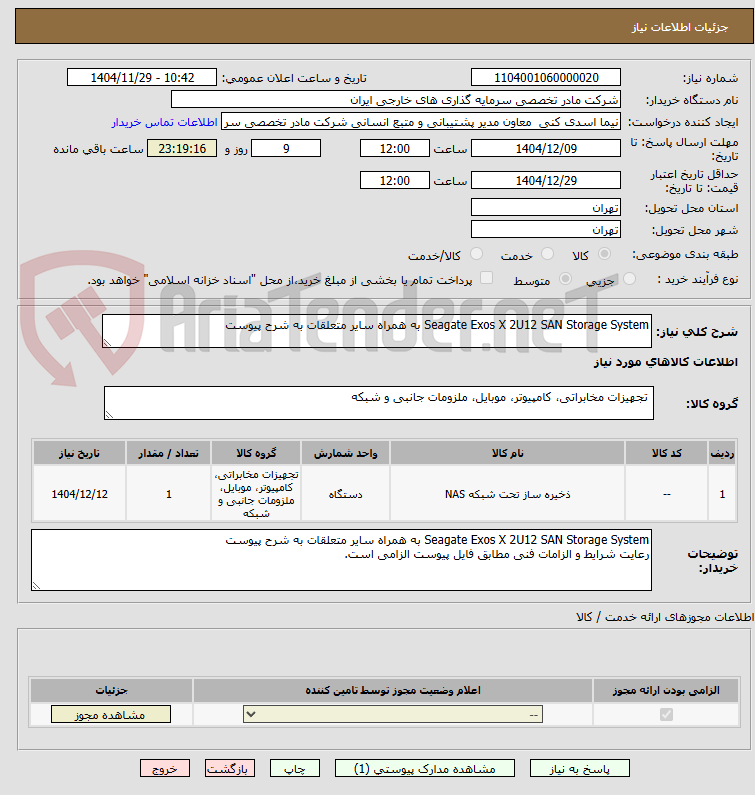The height and width of the screenshot is (795, 755).
Task: Click the buyer notes textbox
Action: [x=341, y=560]
